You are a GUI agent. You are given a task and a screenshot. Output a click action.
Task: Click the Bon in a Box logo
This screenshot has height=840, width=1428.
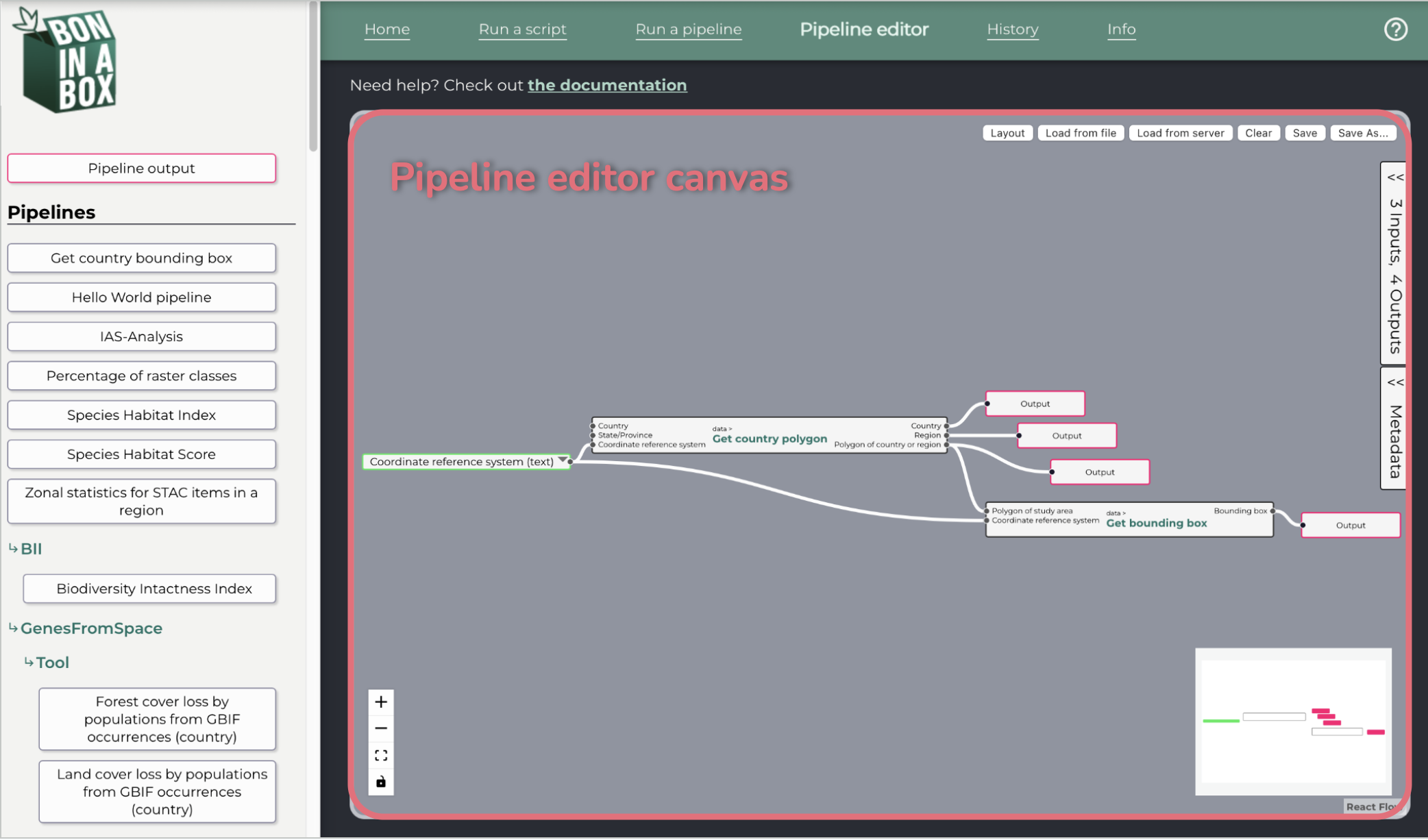click(x=66, y=60)
